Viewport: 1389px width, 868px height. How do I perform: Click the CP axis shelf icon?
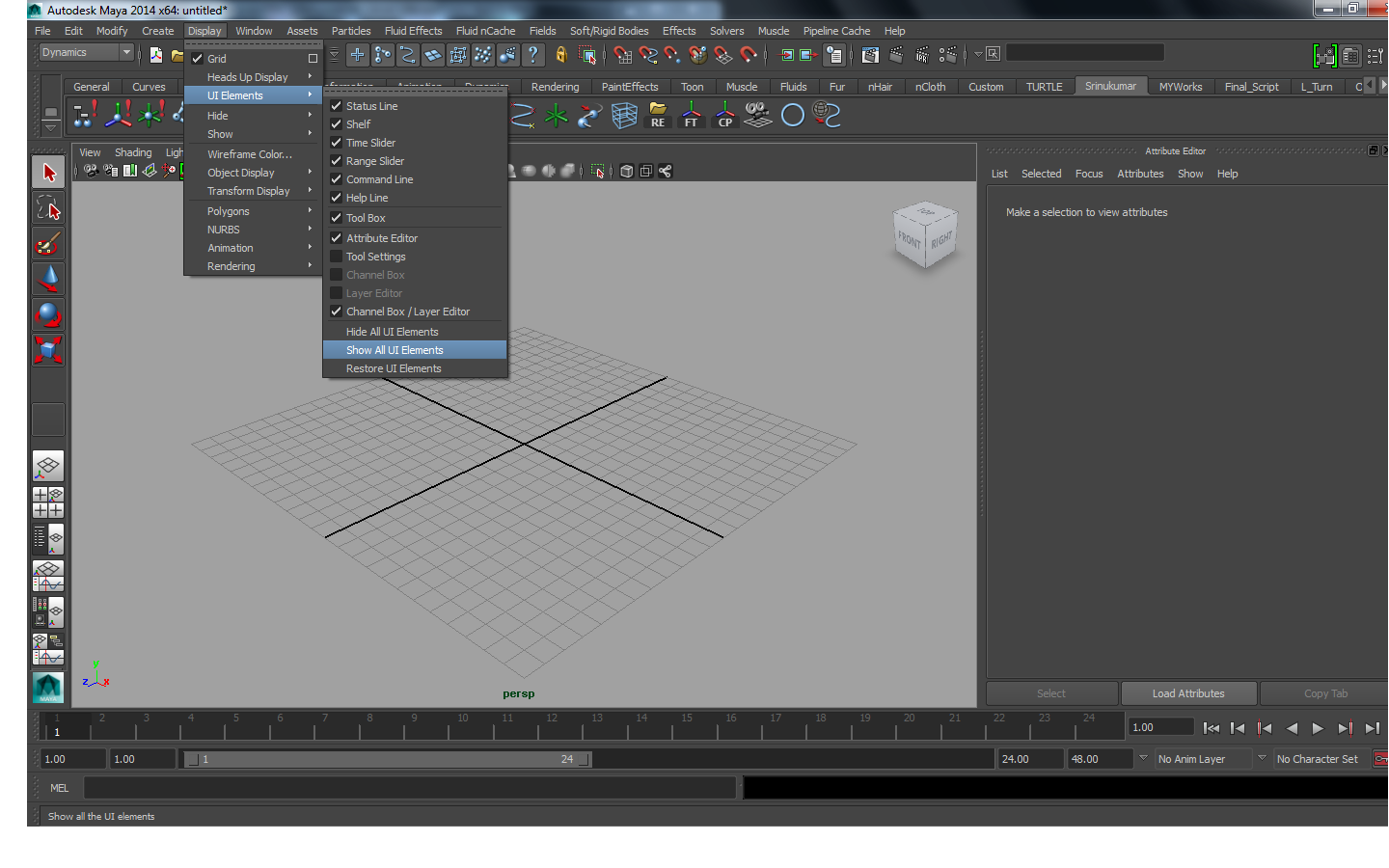pos(725,116)
